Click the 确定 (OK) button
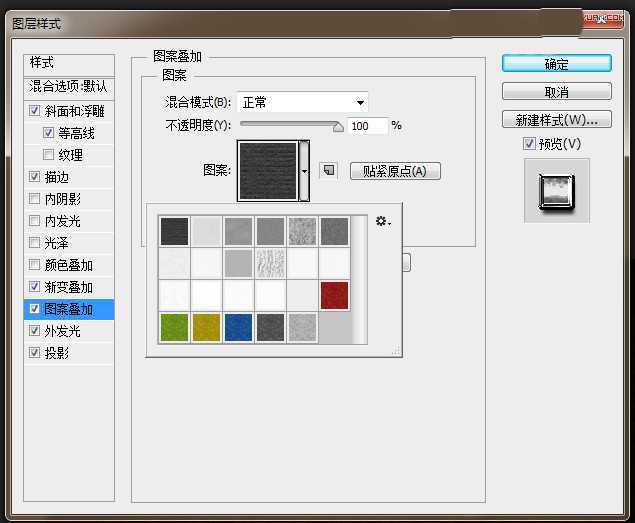This screenshot has height=523, width=635. [556, 64]
